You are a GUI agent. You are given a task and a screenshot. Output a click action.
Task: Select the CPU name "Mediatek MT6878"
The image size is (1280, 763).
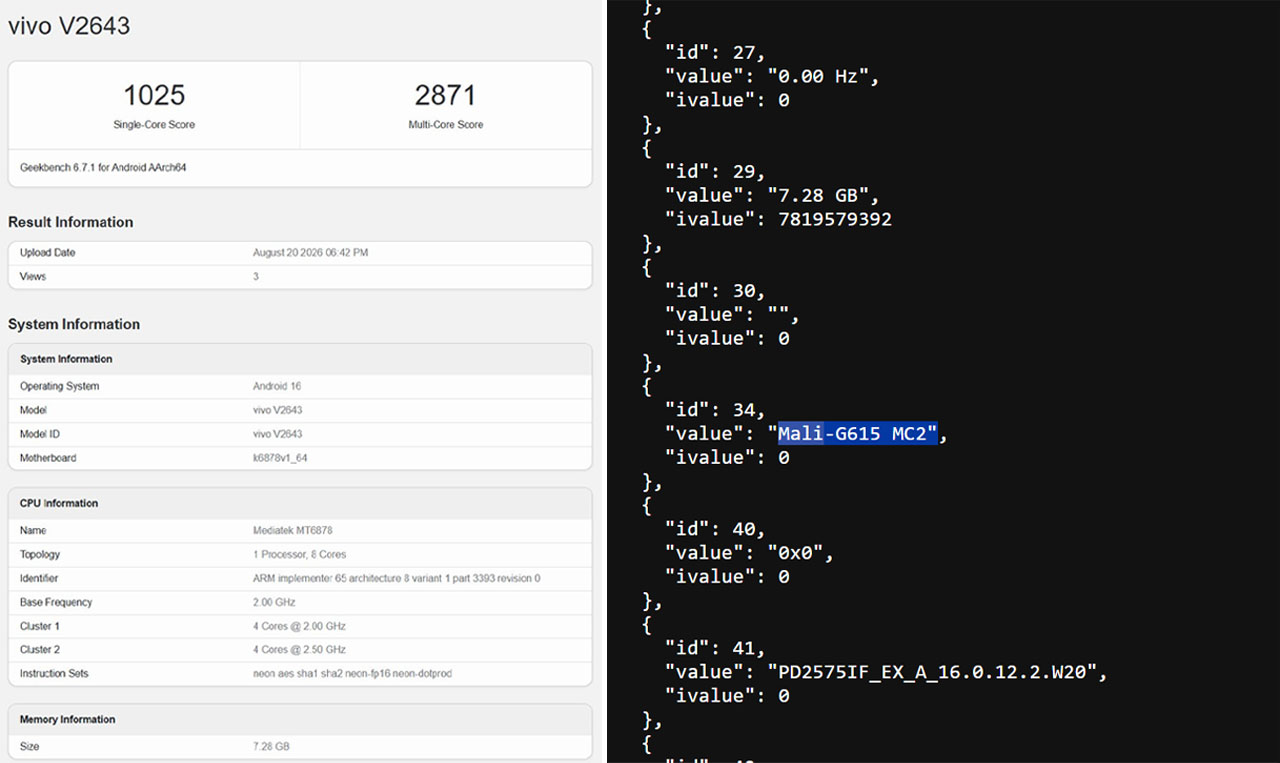coord(293,530)
